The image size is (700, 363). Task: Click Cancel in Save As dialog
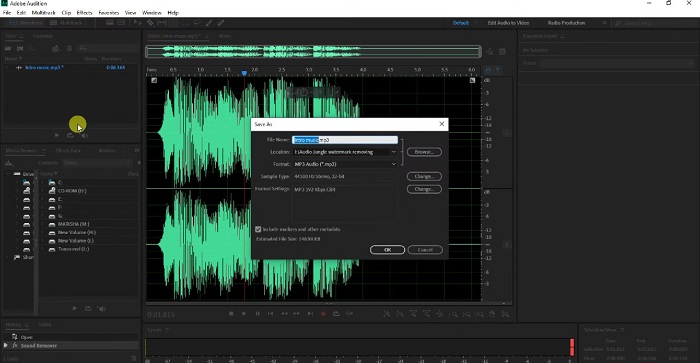click(x=425, y=250)
